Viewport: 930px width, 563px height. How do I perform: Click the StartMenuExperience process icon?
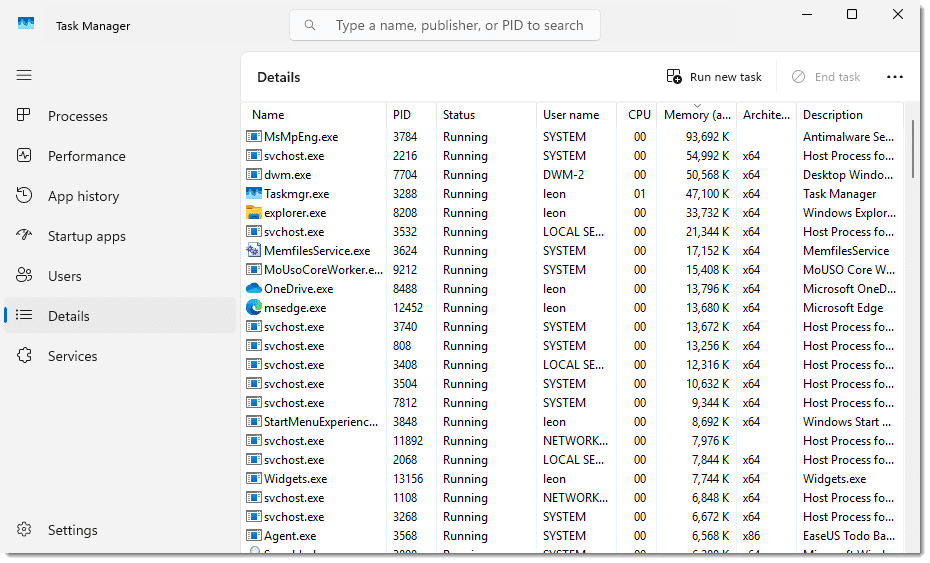tap(254, 421)
